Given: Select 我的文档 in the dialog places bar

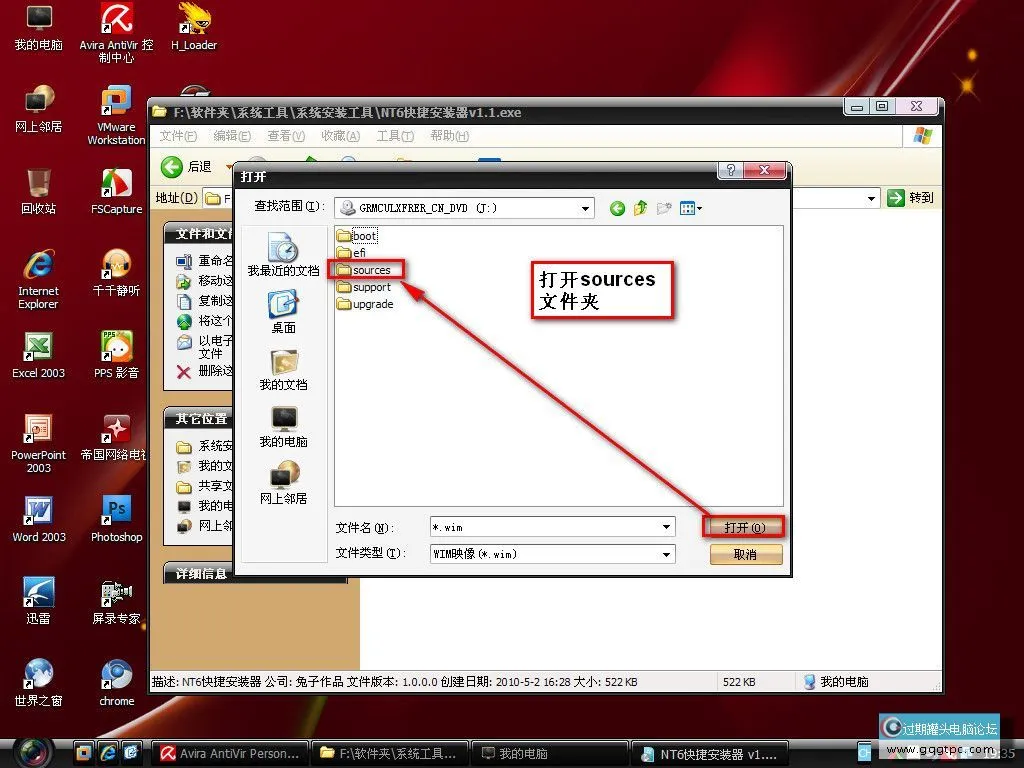Looking at the screenshot, I should point(283,369).
